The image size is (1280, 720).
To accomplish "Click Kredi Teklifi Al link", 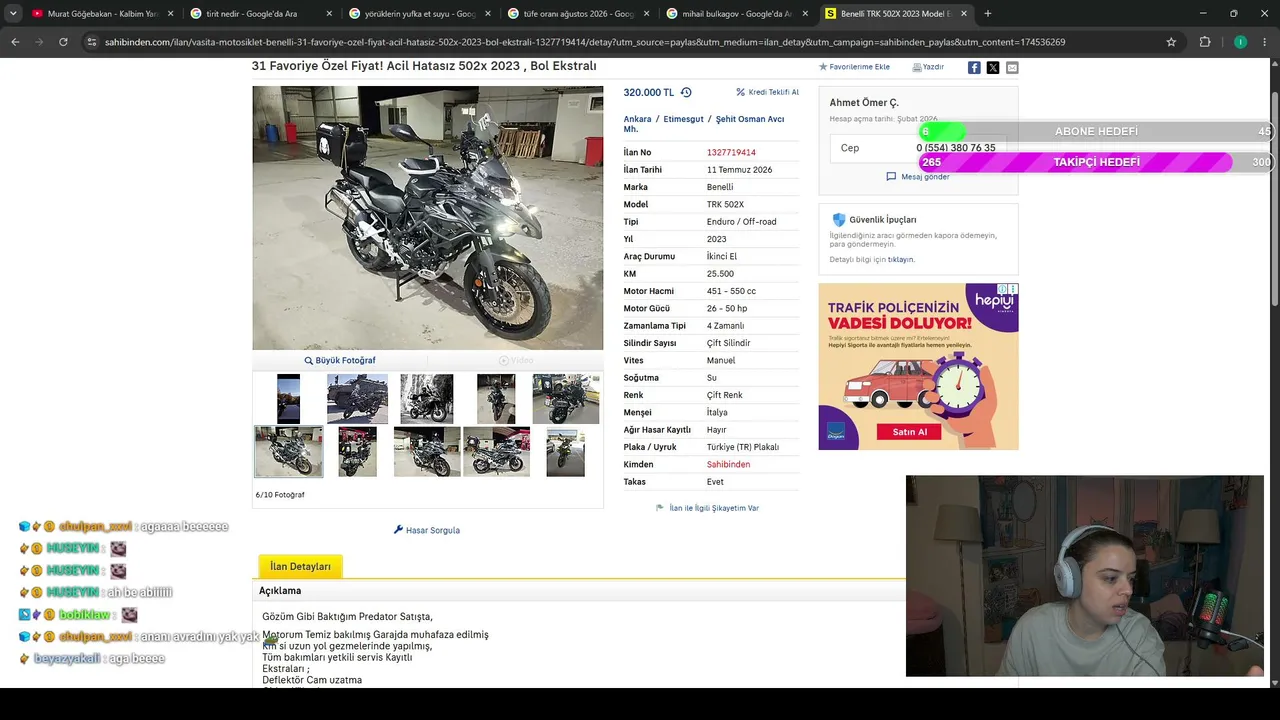I will coord(767,92).
